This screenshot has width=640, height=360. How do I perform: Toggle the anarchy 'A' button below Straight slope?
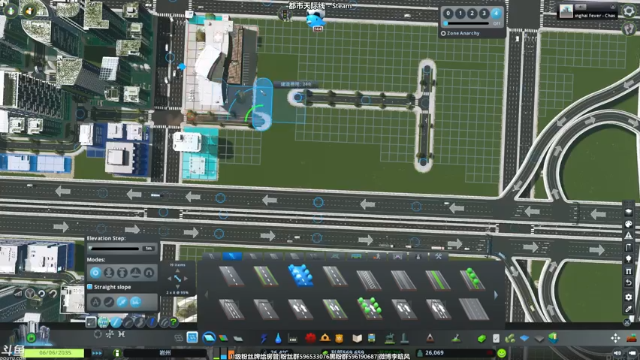96,302
